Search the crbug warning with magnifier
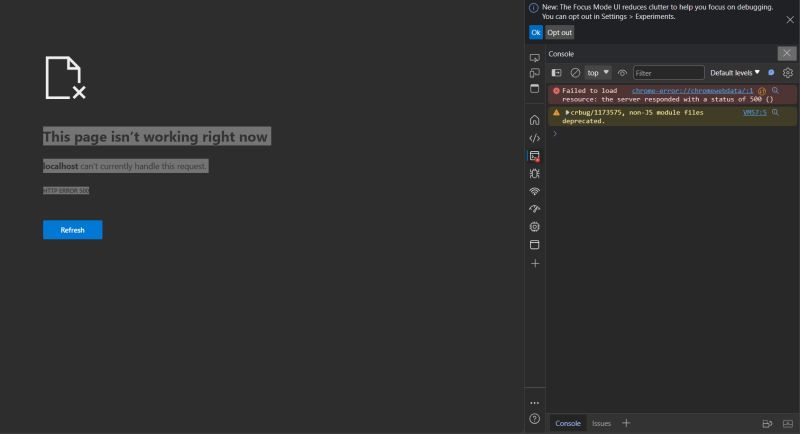This screenshot has width=800, height=434. tap(776, 112)
